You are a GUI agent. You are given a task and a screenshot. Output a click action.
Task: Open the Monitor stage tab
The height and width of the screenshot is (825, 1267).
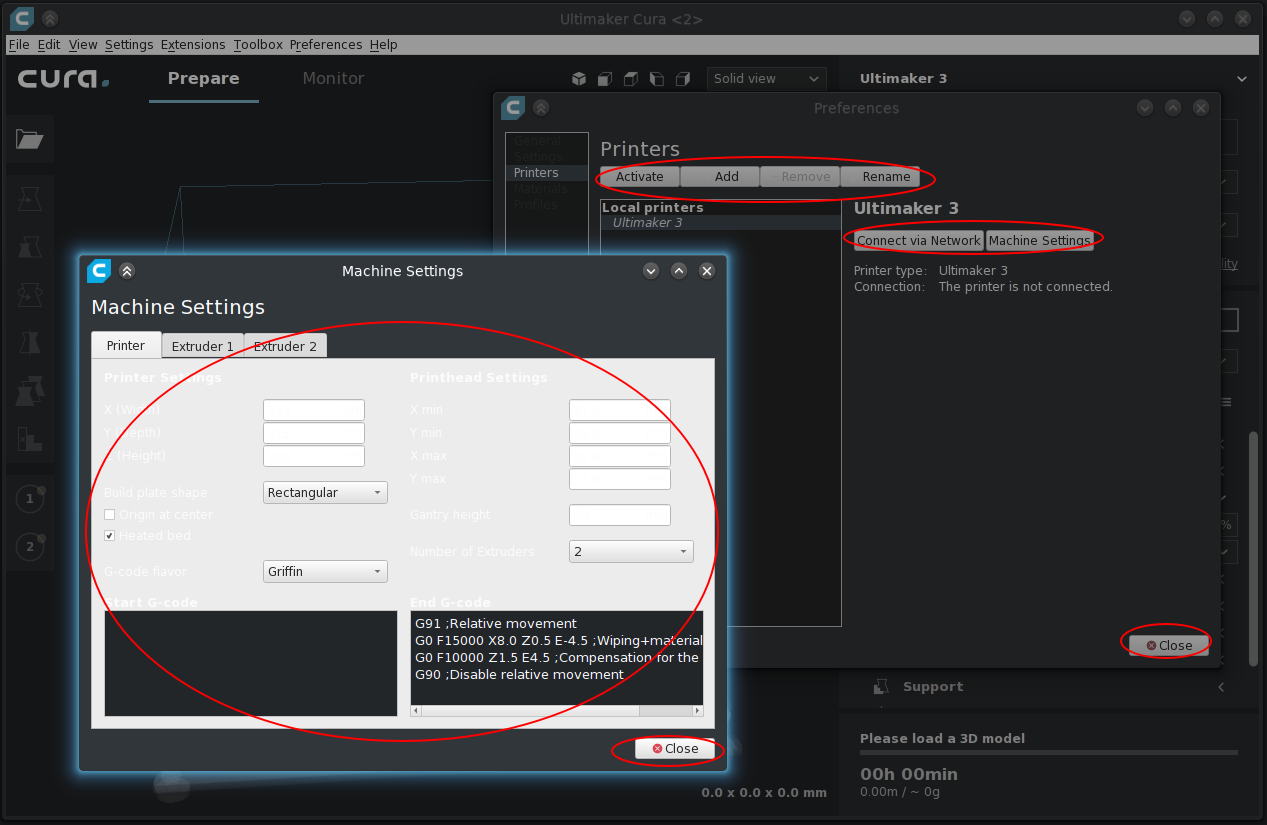[333, 79]
